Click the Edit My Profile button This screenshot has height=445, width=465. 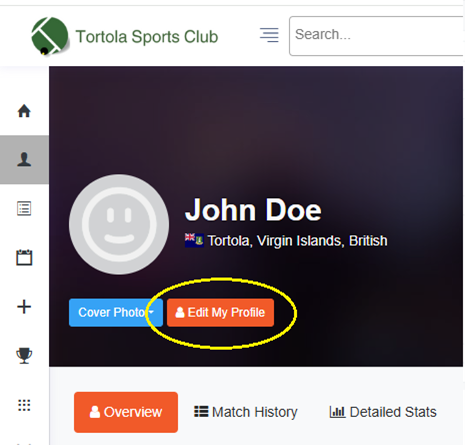pyautogui.click(x=220, y=313)
